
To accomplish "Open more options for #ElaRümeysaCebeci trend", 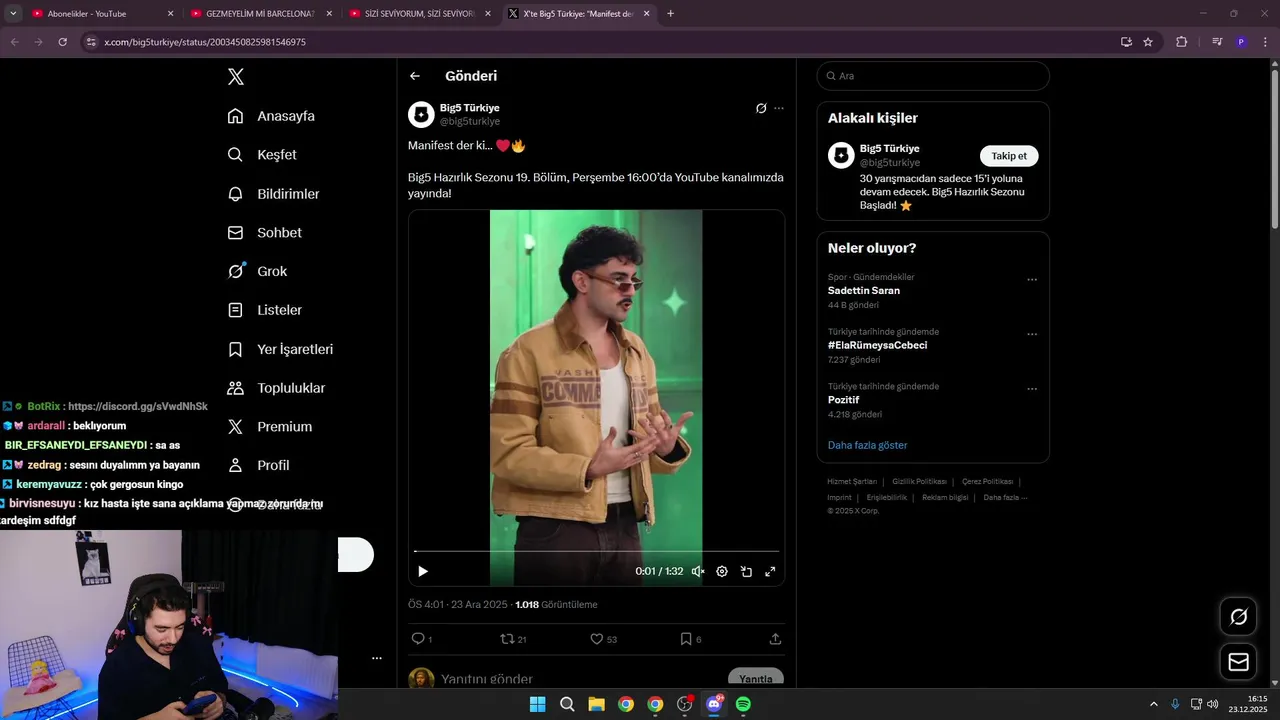I will tap(1032, 334).
